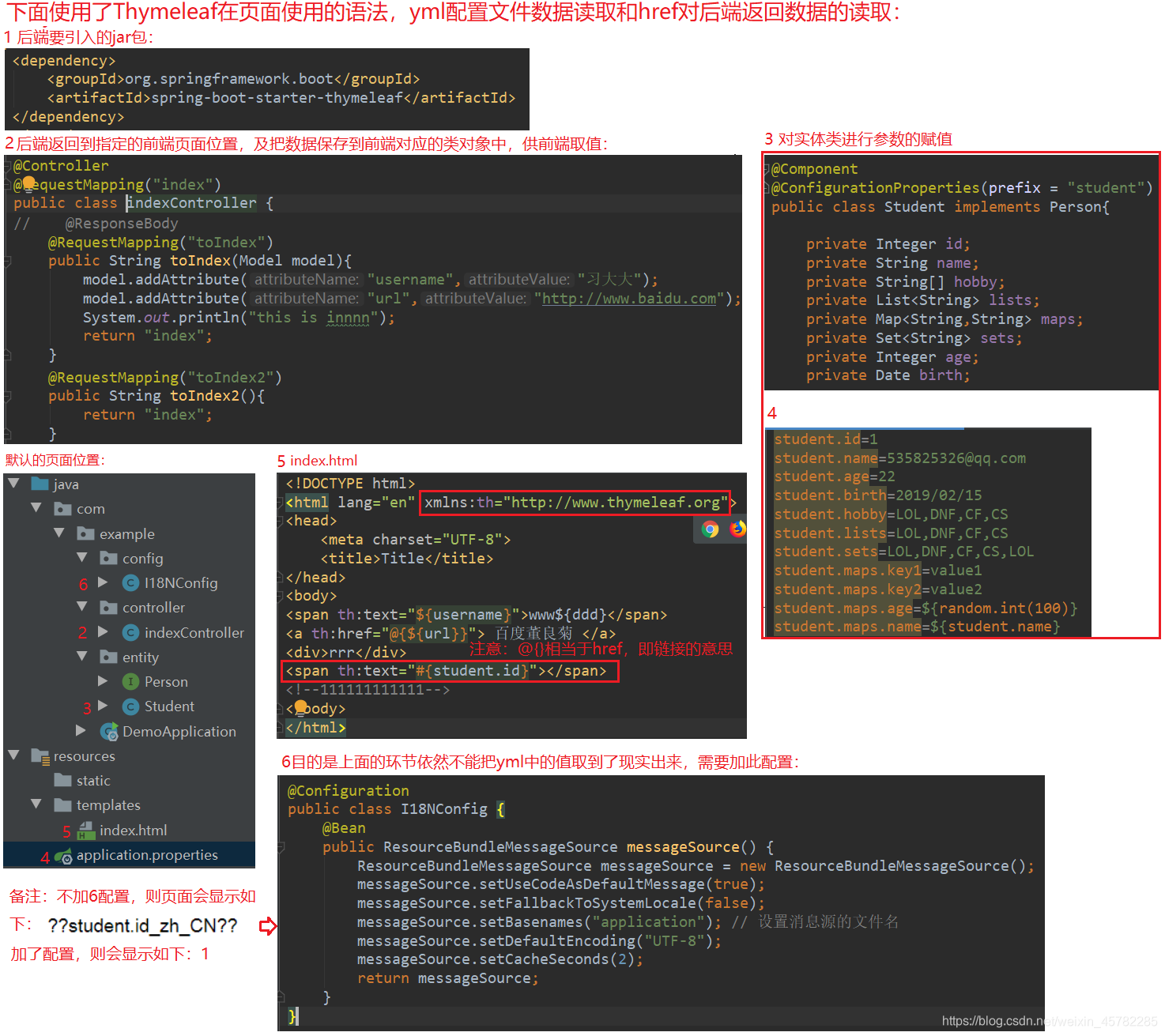1165x1036 pixels.
Task: Click the DemoApplication run class icon
Action: click(109, 732)
